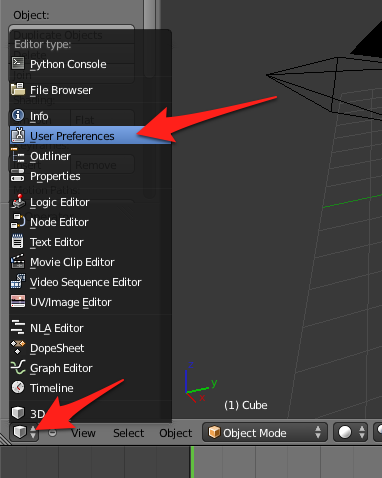This screenshot has height=478, width=382.
Task: Select Python Console editor type
Action: 90,64
